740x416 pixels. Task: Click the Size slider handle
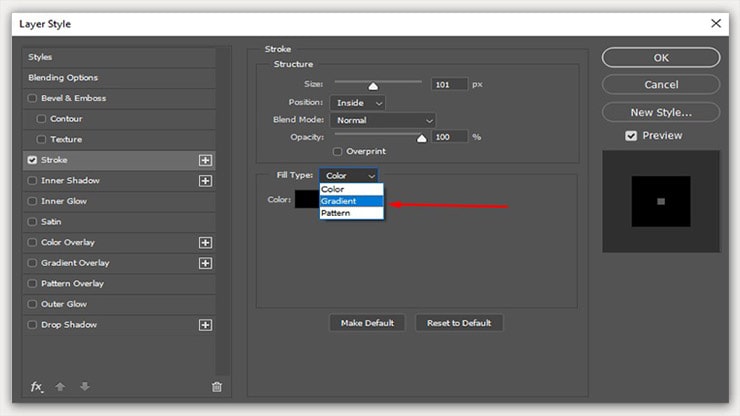pyautogui.click(x=373, y=86)
